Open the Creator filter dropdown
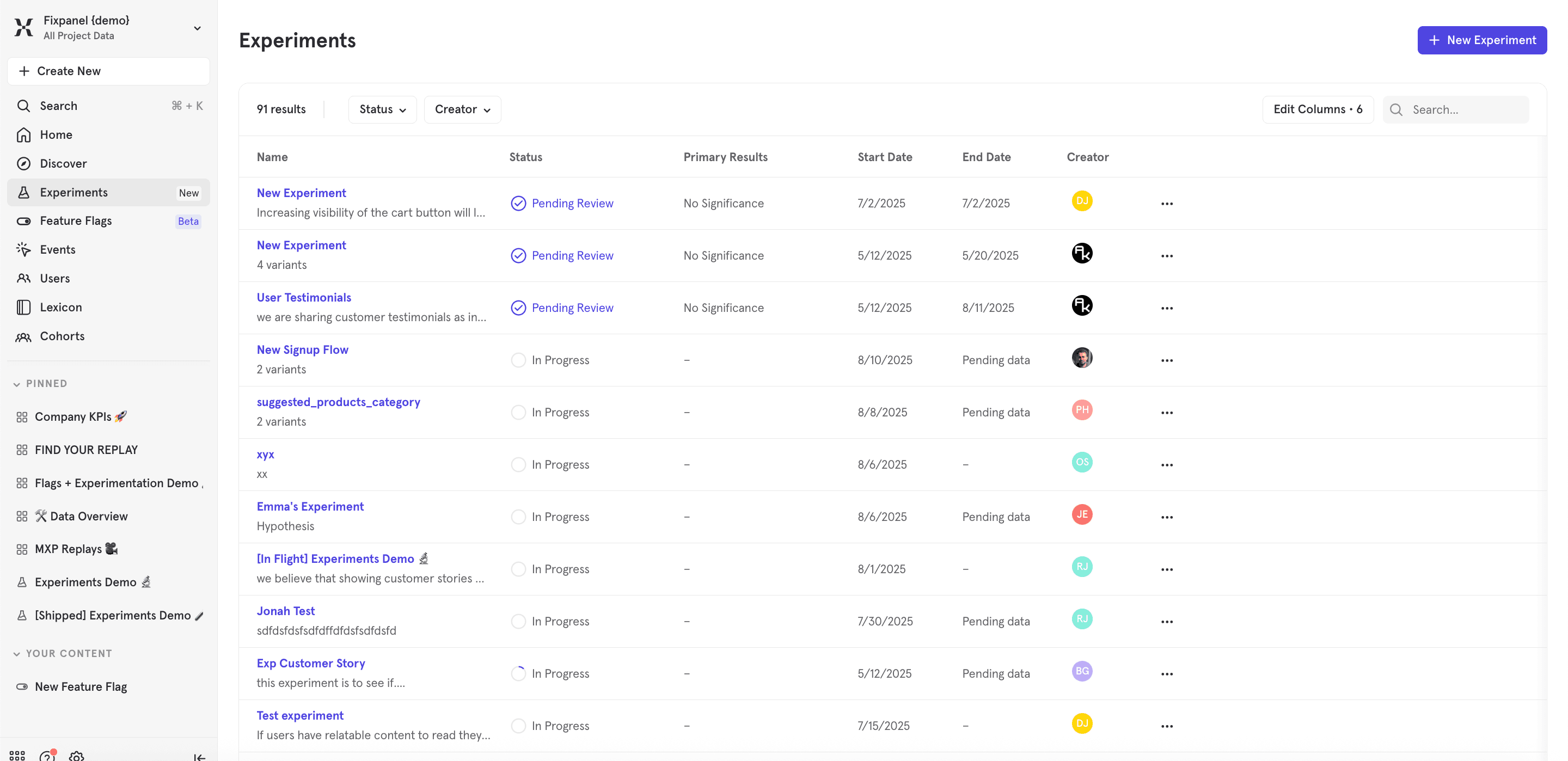Viewport: 1568px width, 761px height. (x=462, y=109)
